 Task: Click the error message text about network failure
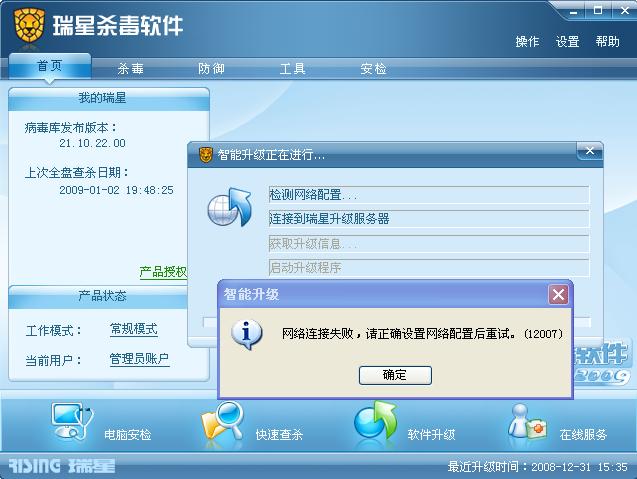pyautogui.click(x=422, y=334)
